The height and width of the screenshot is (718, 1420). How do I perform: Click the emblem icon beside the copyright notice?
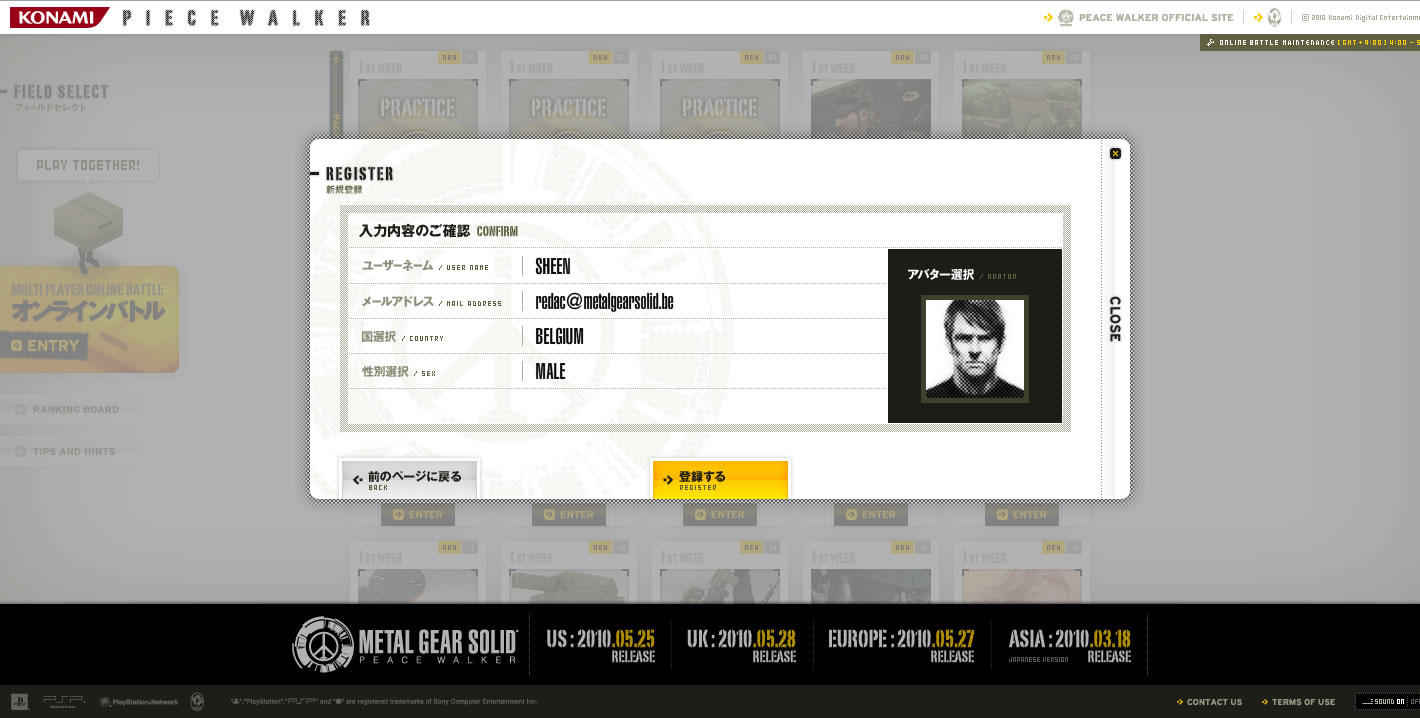tap(1274, 17)
